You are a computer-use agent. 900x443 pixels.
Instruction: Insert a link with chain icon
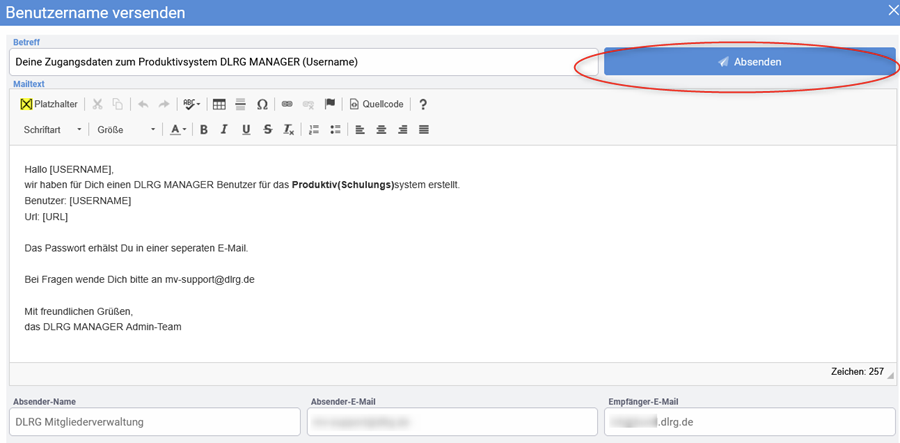[x=287, y=104]
